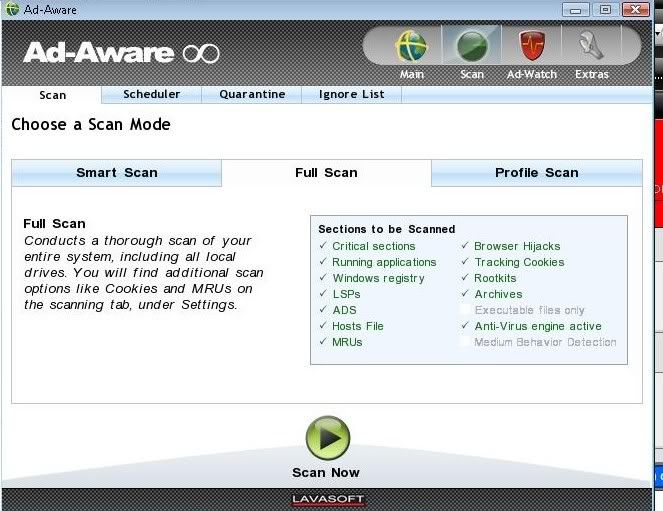Enable Medium Behavior Detection checkbox
Screen dimensions: 663x511
[465, 342]
